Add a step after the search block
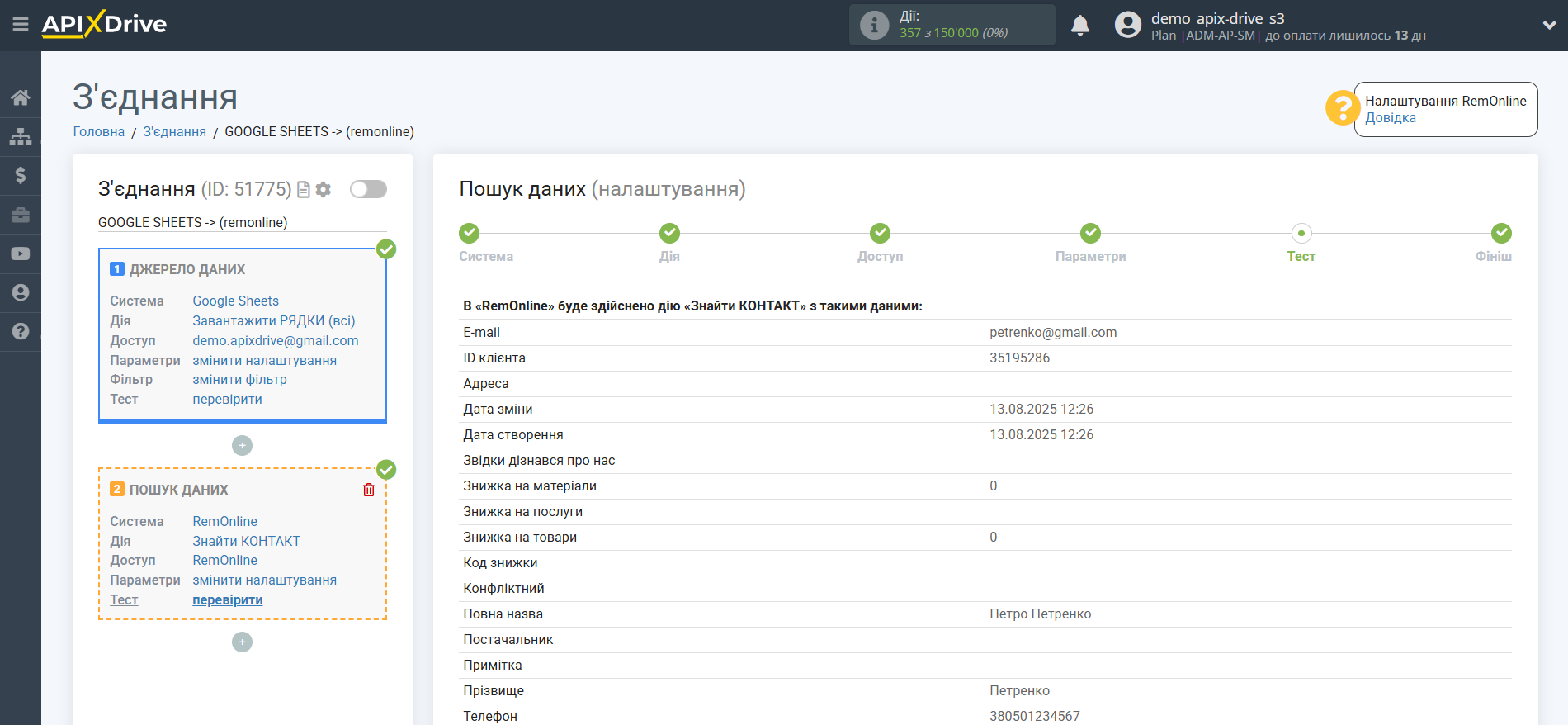 [242, 642]
